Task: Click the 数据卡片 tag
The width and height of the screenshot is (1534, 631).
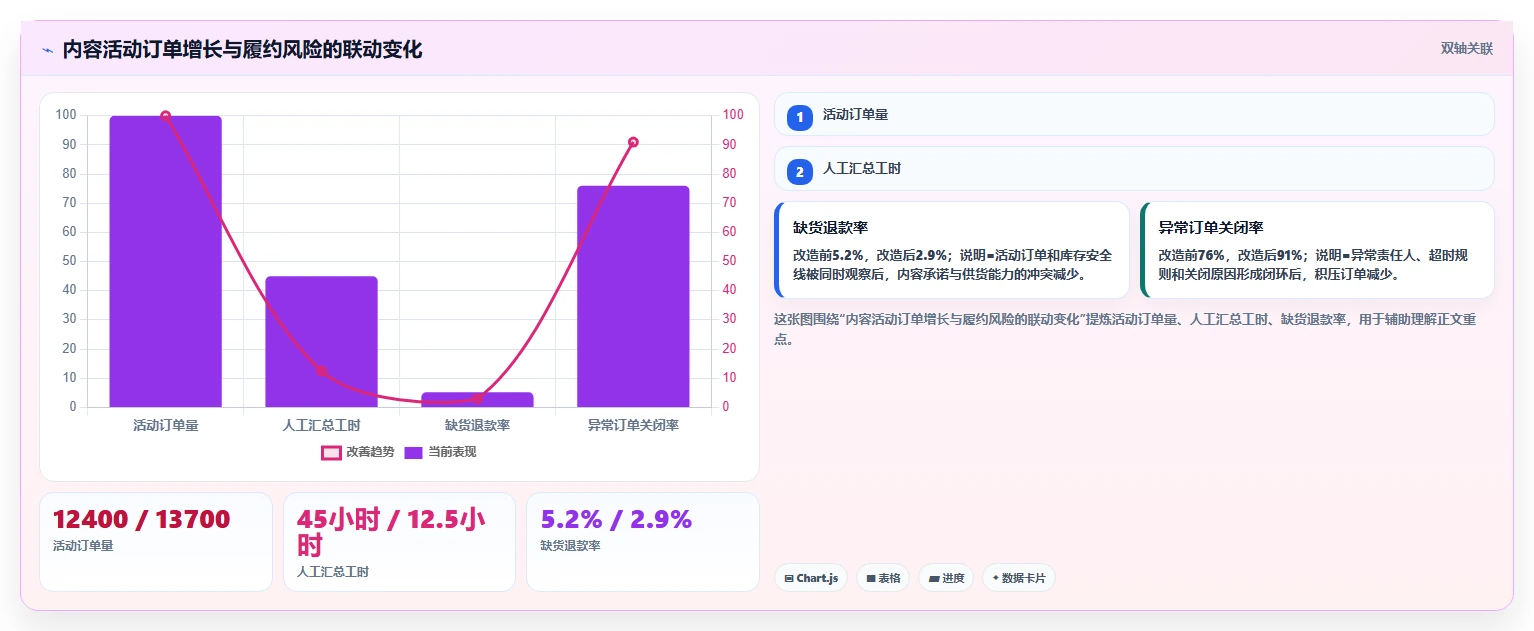Action: [x=1018, y=578]
